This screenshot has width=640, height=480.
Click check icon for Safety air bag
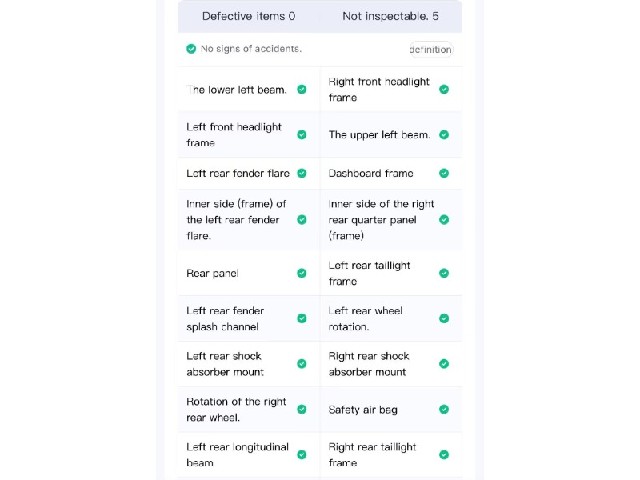coord(444,409)
